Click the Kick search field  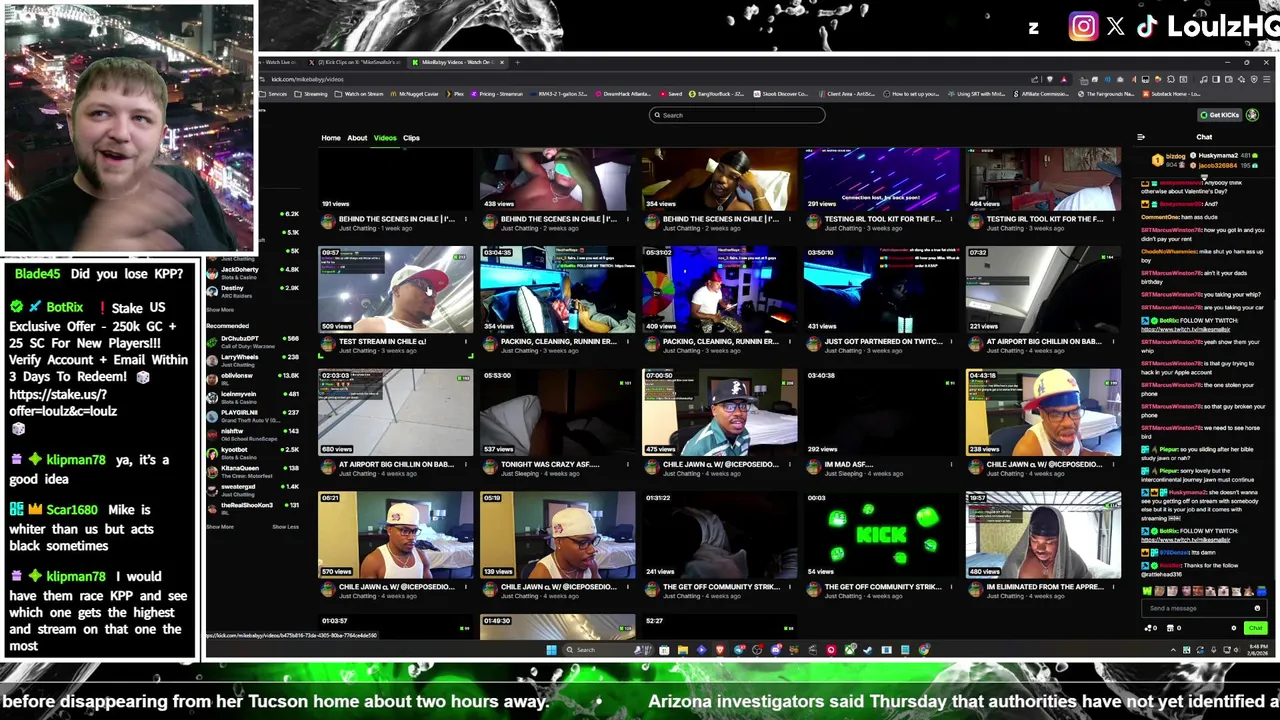click(x=737, y=115)
